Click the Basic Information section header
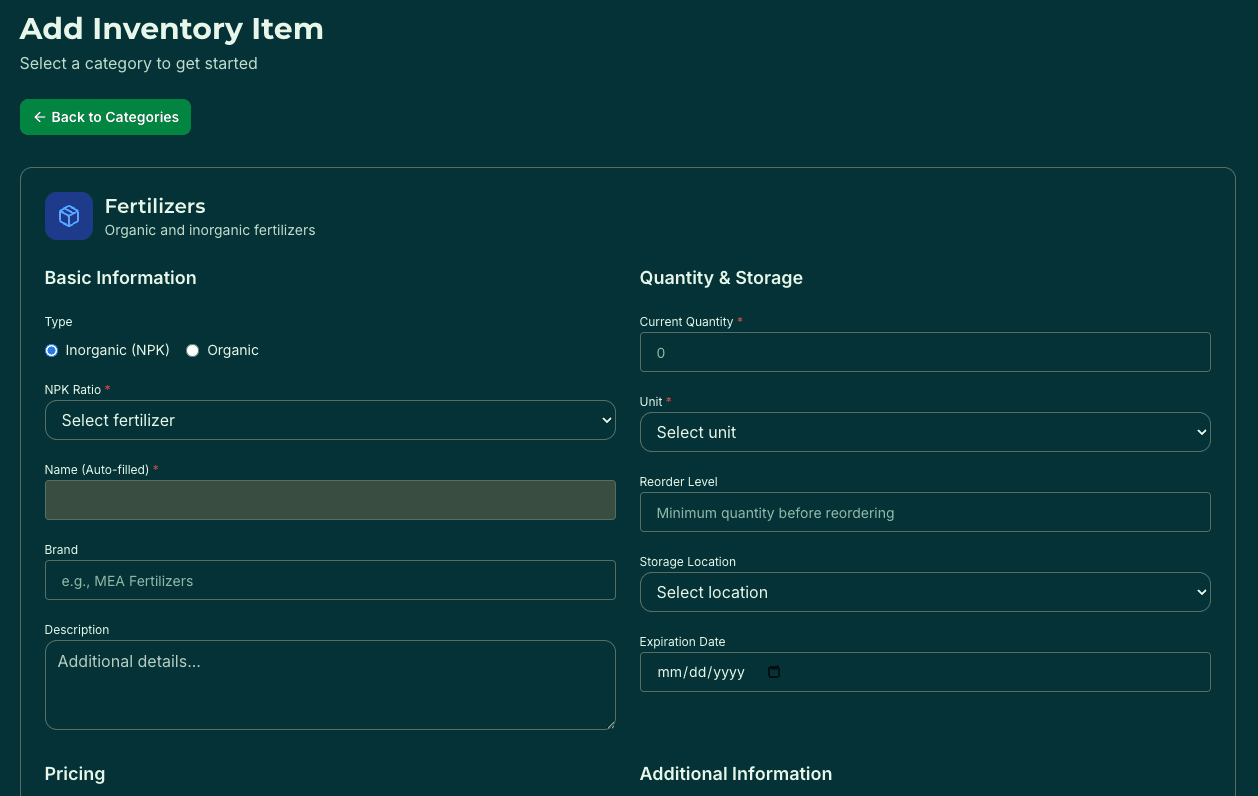Screen dimensions: 1258x796 pos(120,278)
